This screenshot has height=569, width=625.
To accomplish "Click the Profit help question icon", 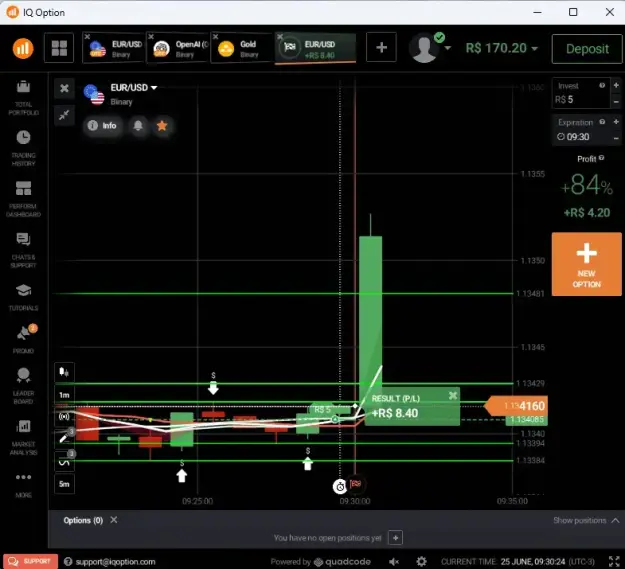I will (x=601, y=158).
